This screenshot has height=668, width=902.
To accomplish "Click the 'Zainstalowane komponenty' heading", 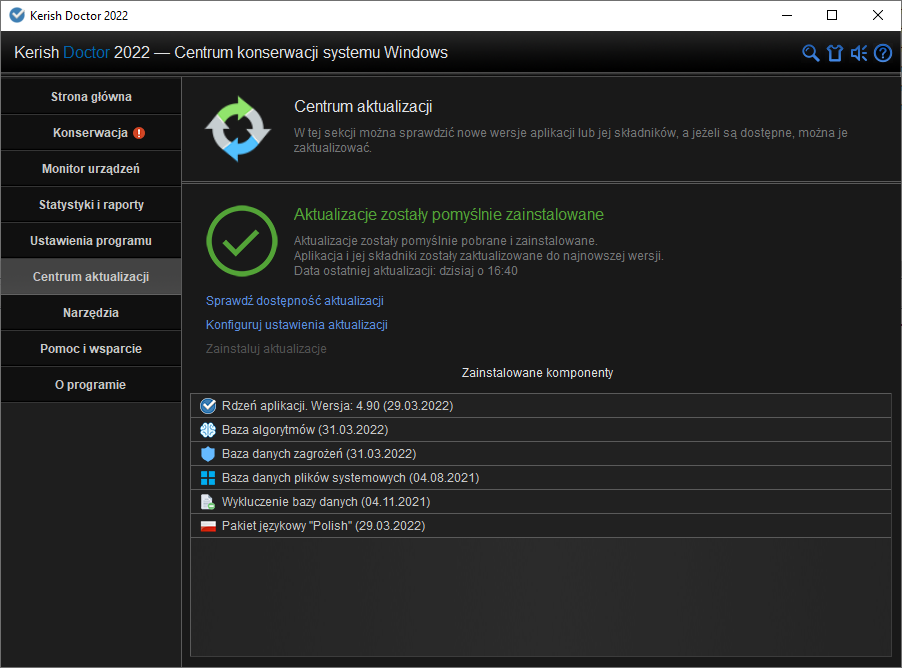I will (537, 373).
